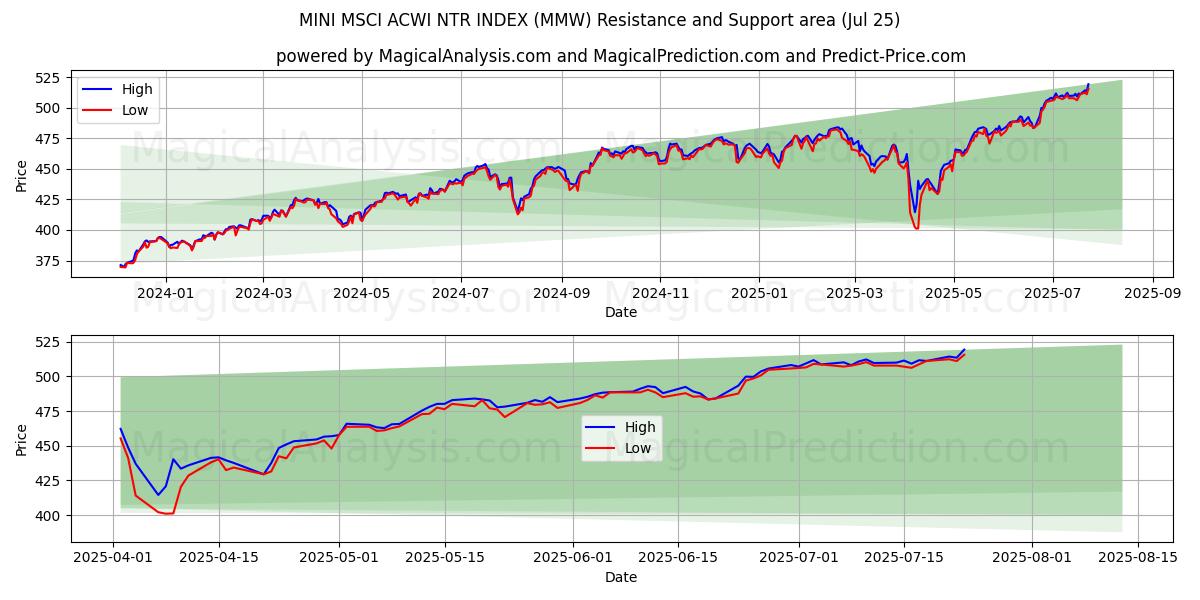Click the bottom chart x-axis label '2025-07-01'
1200x600 pixels.
pos(800,559)
